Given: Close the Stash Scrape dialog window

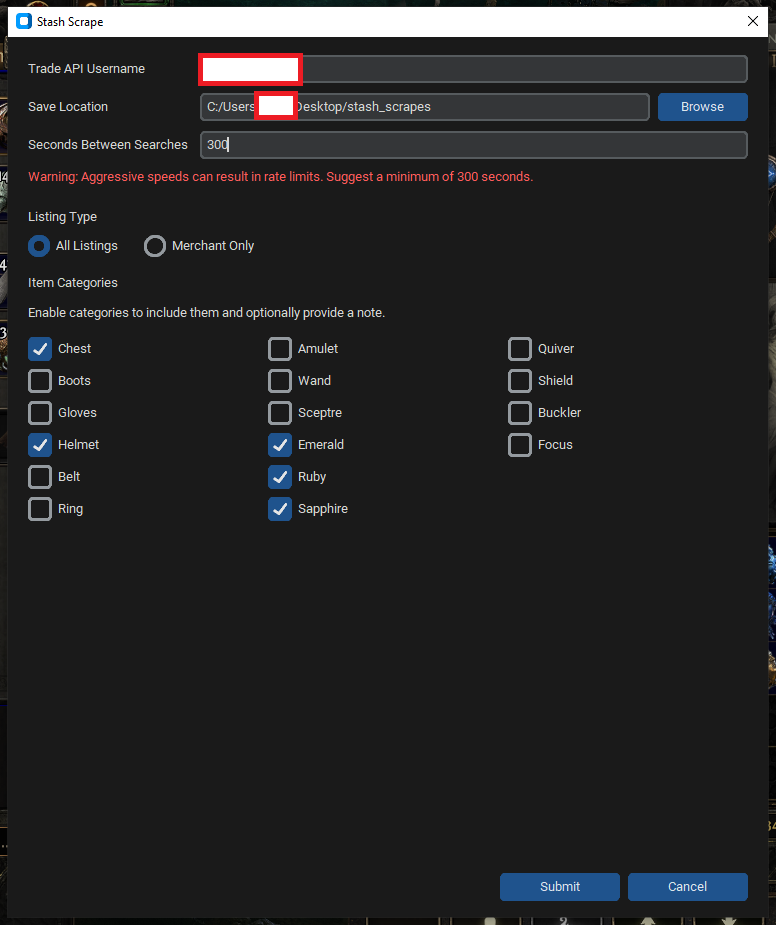Looking at the screenshot, I should point(752,21).
